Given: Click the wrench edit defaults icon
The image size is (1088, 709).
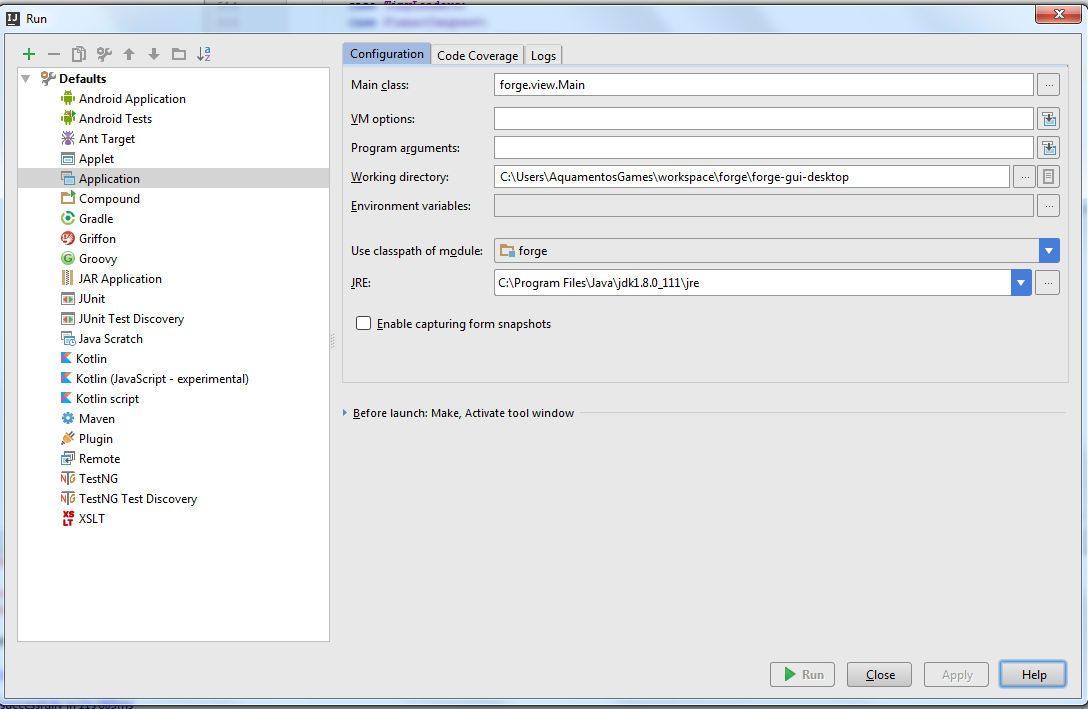Looking at the screenshot, I should pos(104,54).
